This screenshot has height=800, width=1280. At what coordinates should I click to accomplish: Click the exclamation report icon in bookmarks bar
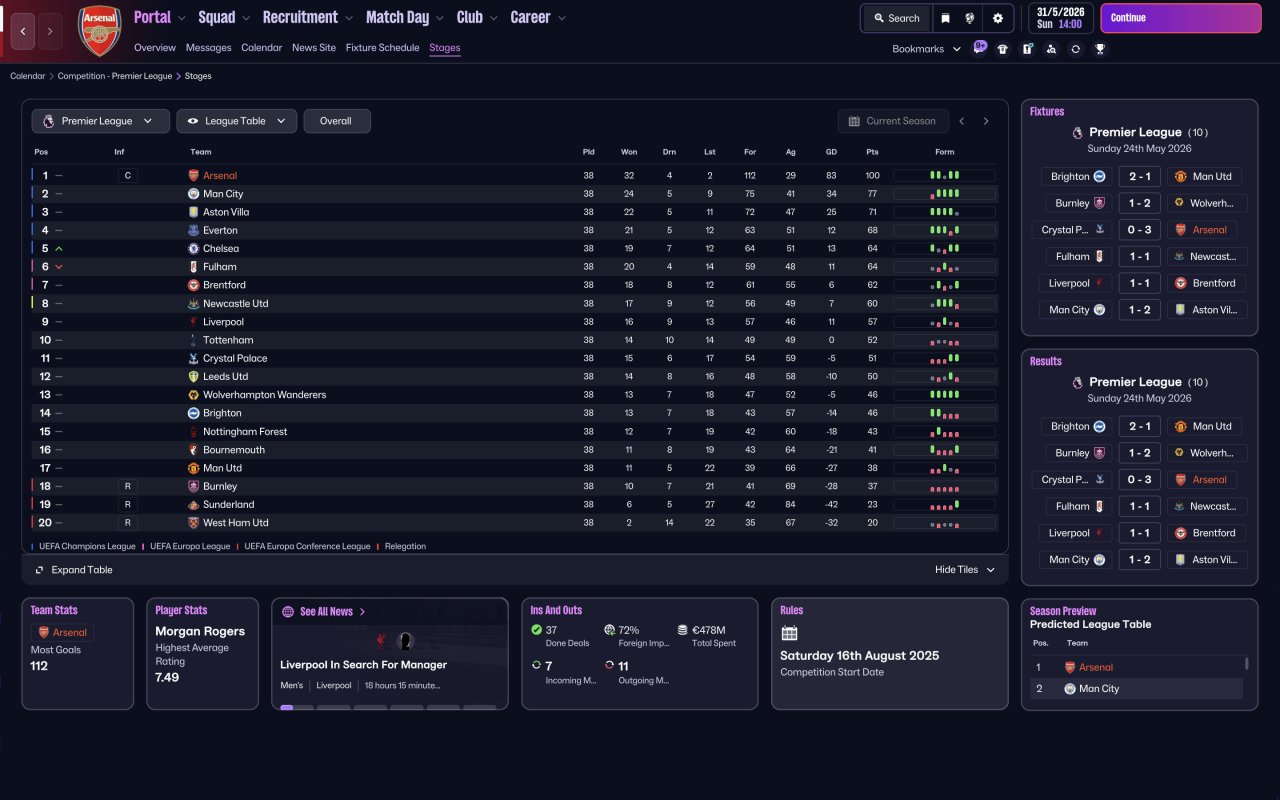pyautogui.click(x=1027, y=49)
